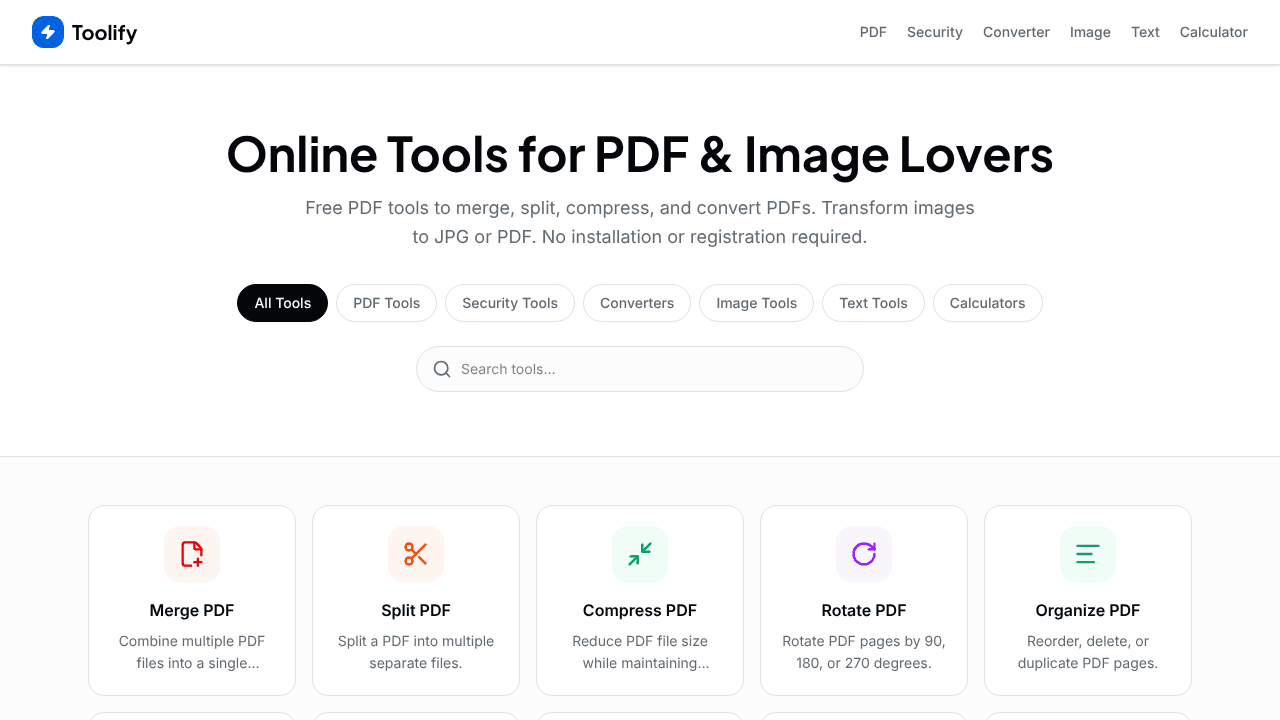Screen dimensions: 1280x720
Task: Open PDF in top navigation
Action: click(873, 32)
